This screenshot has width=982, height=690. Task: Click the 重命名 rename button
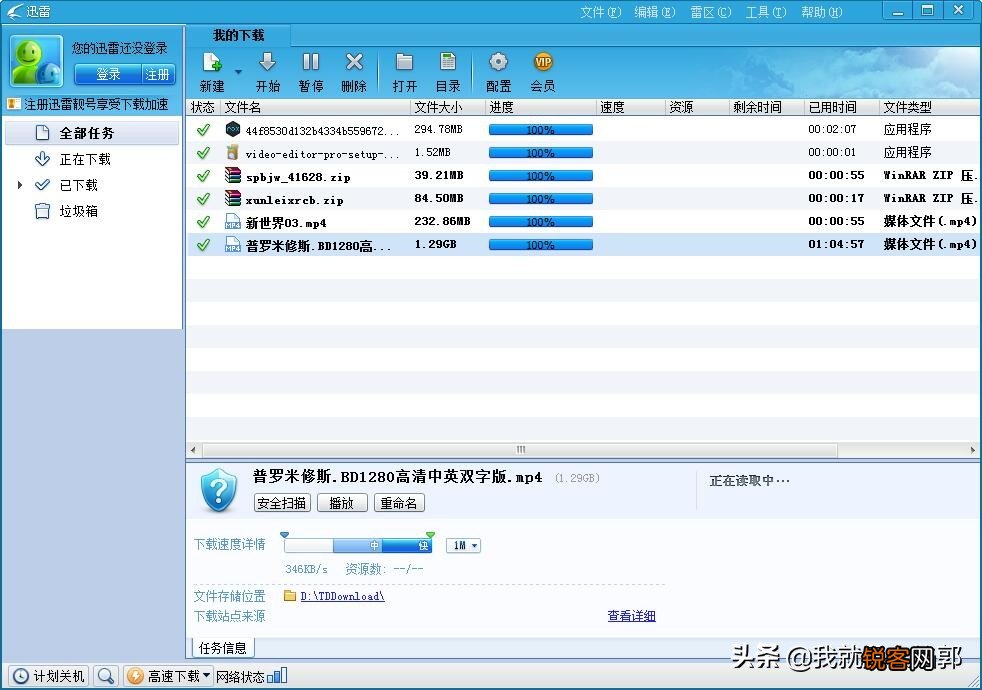pyautogui.click(x=399, y=503)
